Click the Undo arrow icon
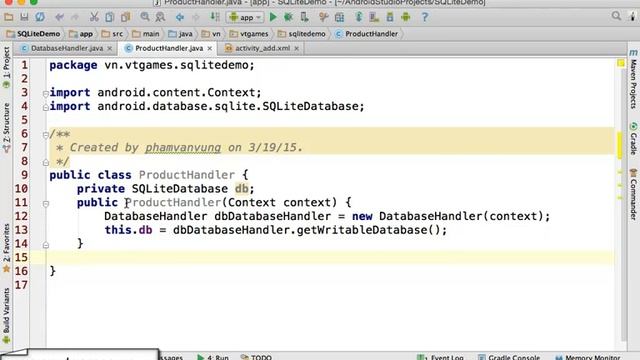Image resolution: width=640 pixels, height=360 pixels. [60, 17]
